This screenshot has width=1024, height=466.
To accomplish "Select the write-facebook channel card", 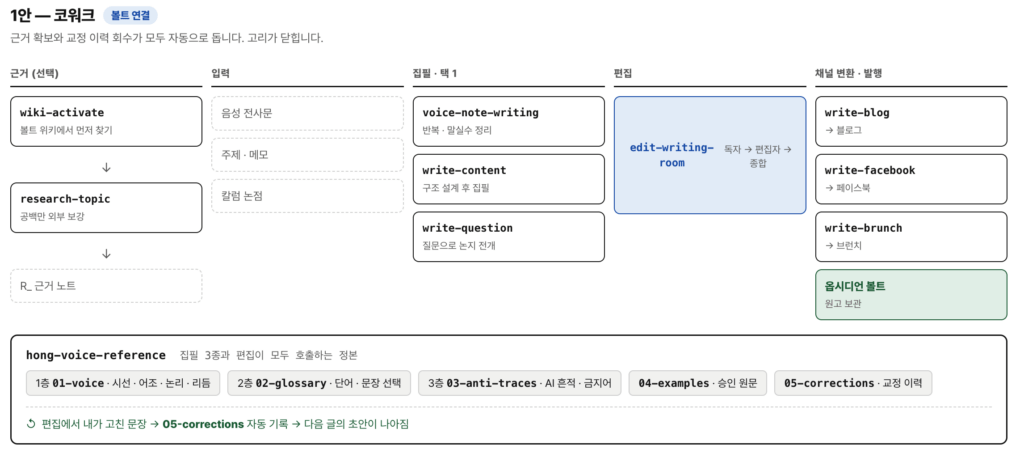I will 911,179.
